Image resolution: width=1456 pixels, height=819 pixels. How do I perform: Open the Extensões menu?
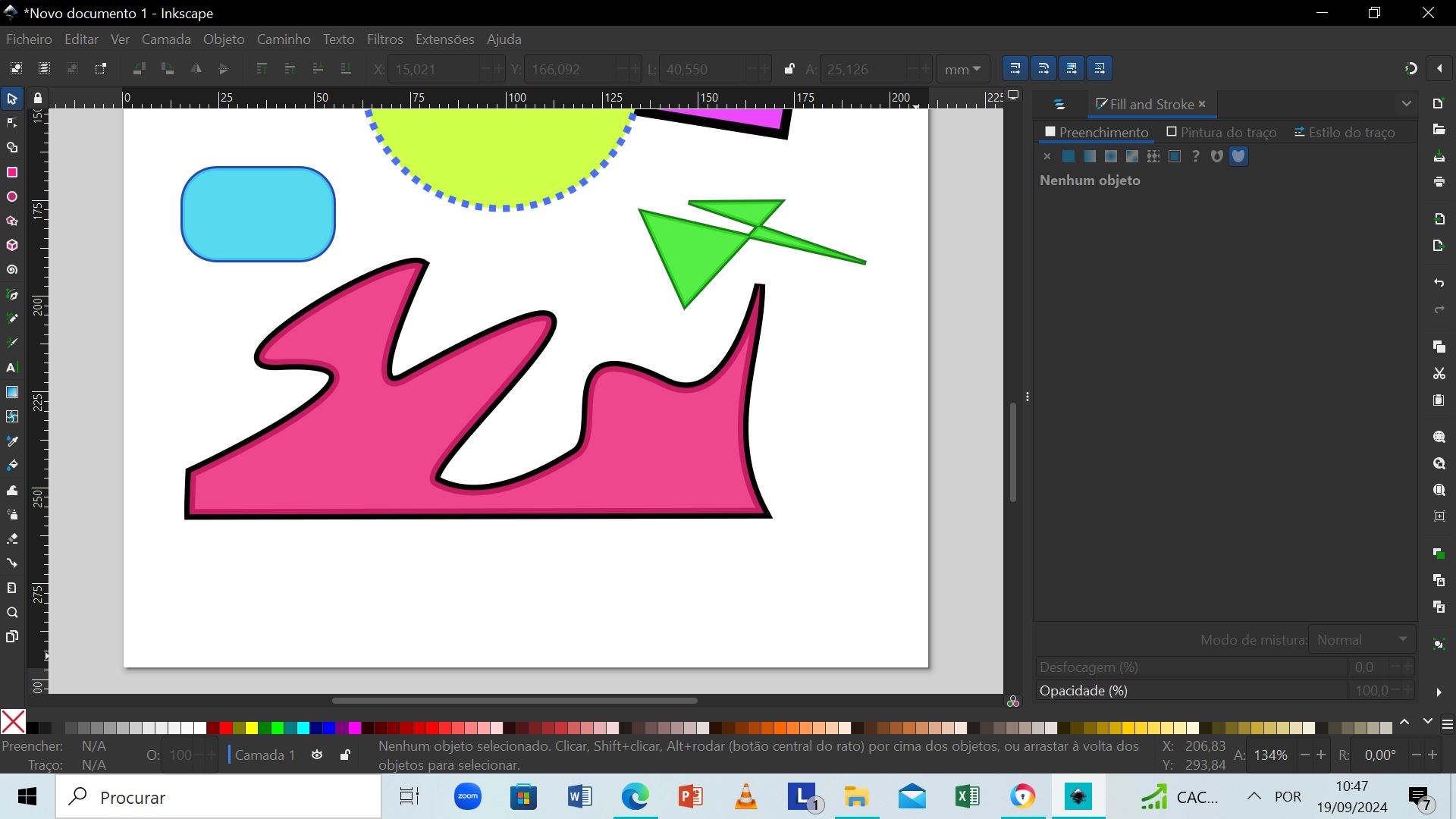[444, 39]
